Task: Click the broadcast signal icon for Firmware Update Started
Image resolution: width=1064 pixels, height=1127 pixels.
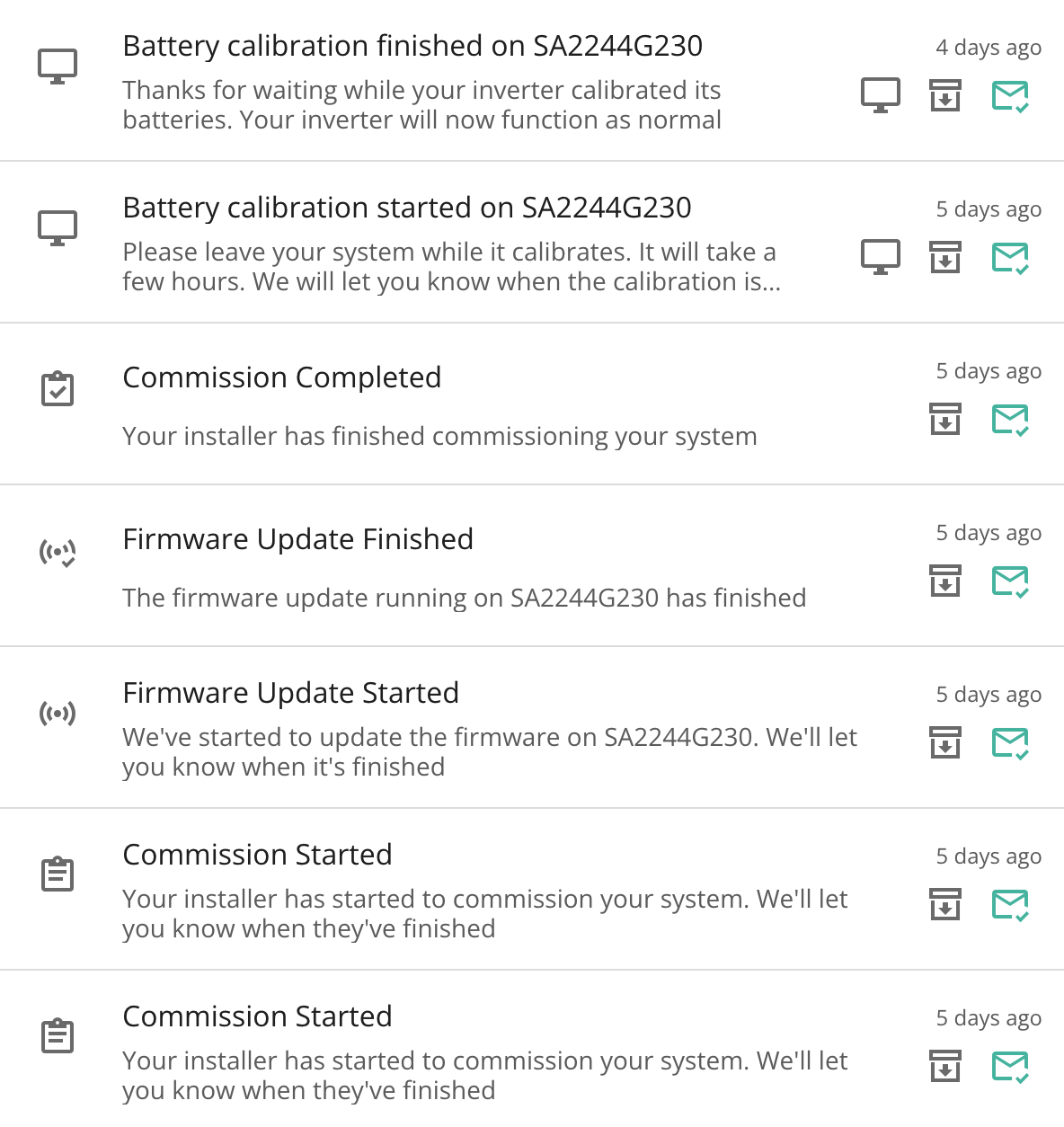Action: click(58, 714)
